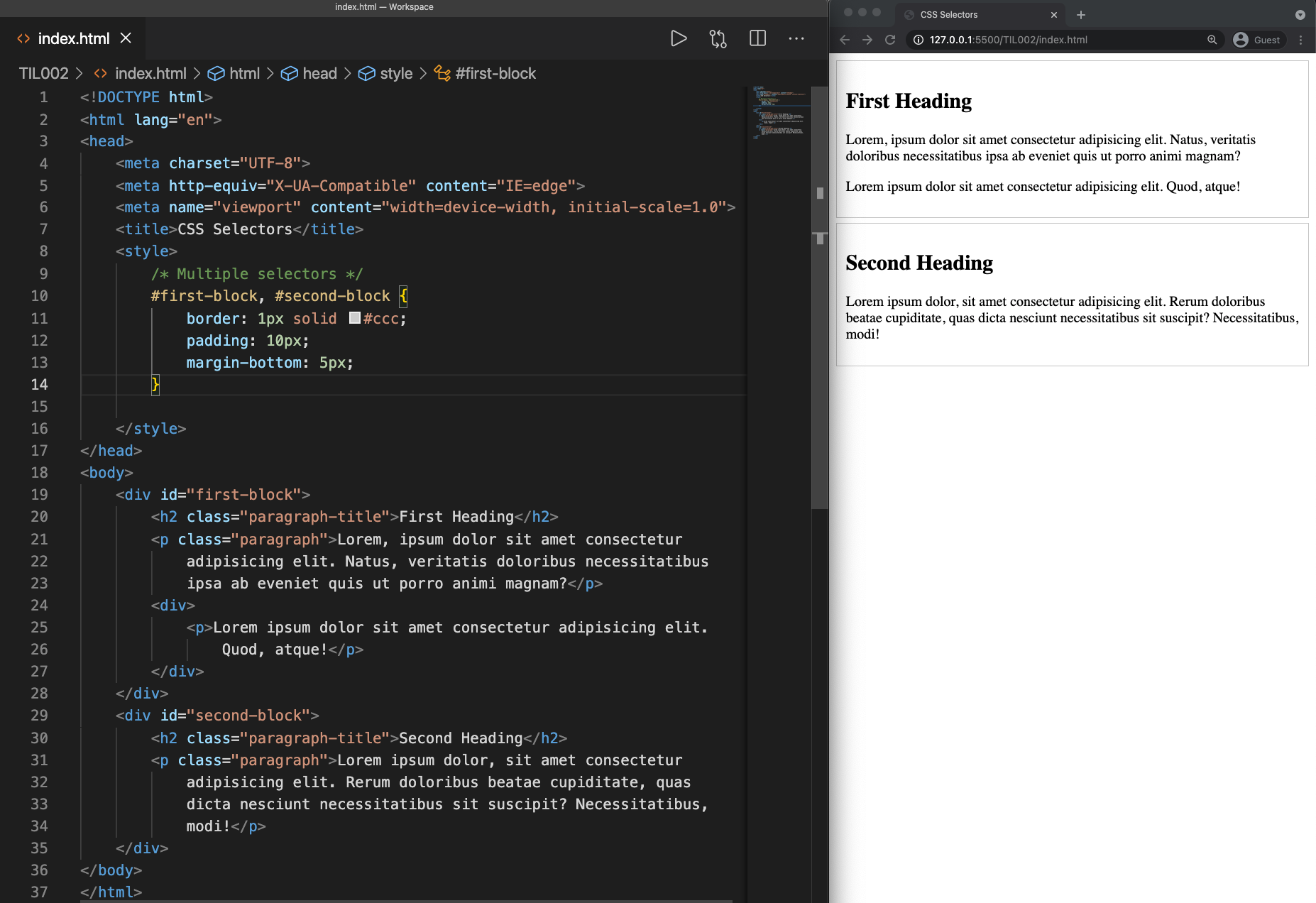The height and width of the screenshot is (903, 1316).
Task: Open a new browser tab with plus
Action: (x=1081, y=14)
